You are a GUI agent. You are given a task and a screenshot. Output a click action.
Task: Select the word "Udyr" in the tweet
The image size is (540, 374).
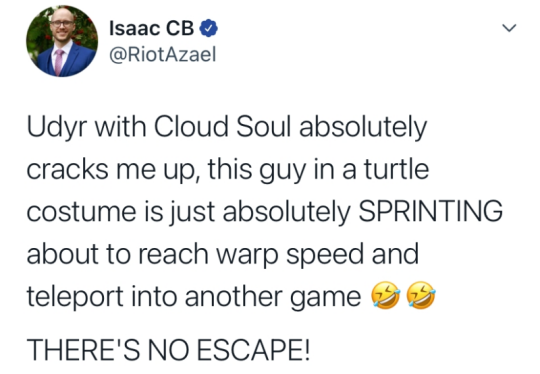tap(57, 127)
